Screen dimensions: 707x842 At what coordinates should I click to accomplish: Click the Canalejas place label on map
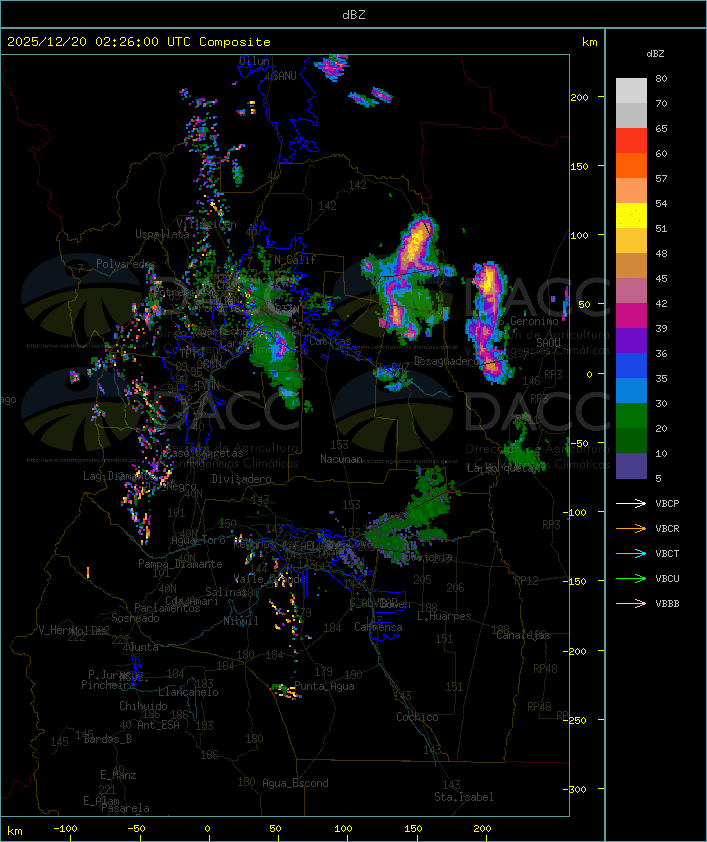(x=523, y=635)
